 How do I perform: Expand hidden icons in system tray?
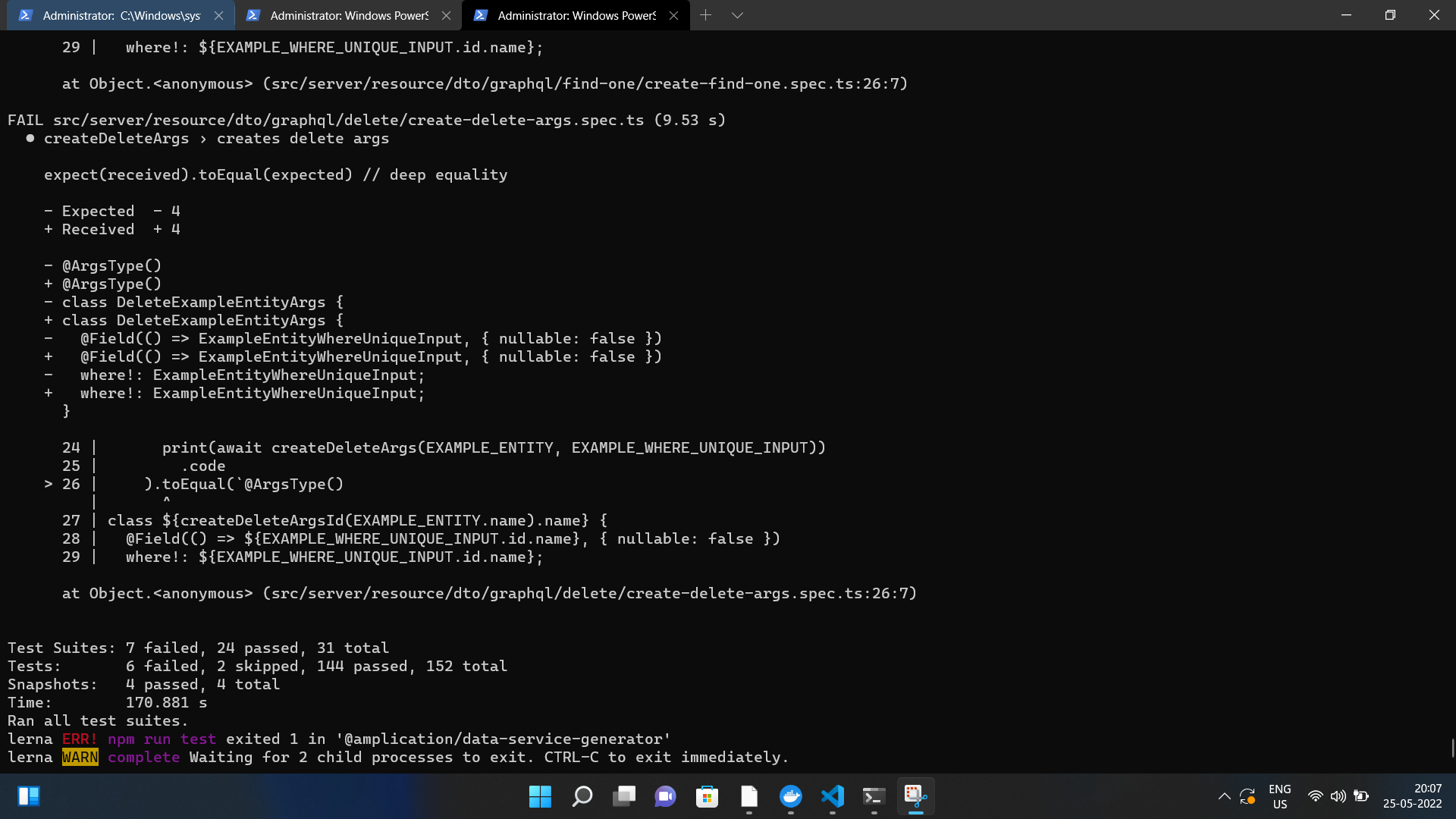[x=1224, y=796]
